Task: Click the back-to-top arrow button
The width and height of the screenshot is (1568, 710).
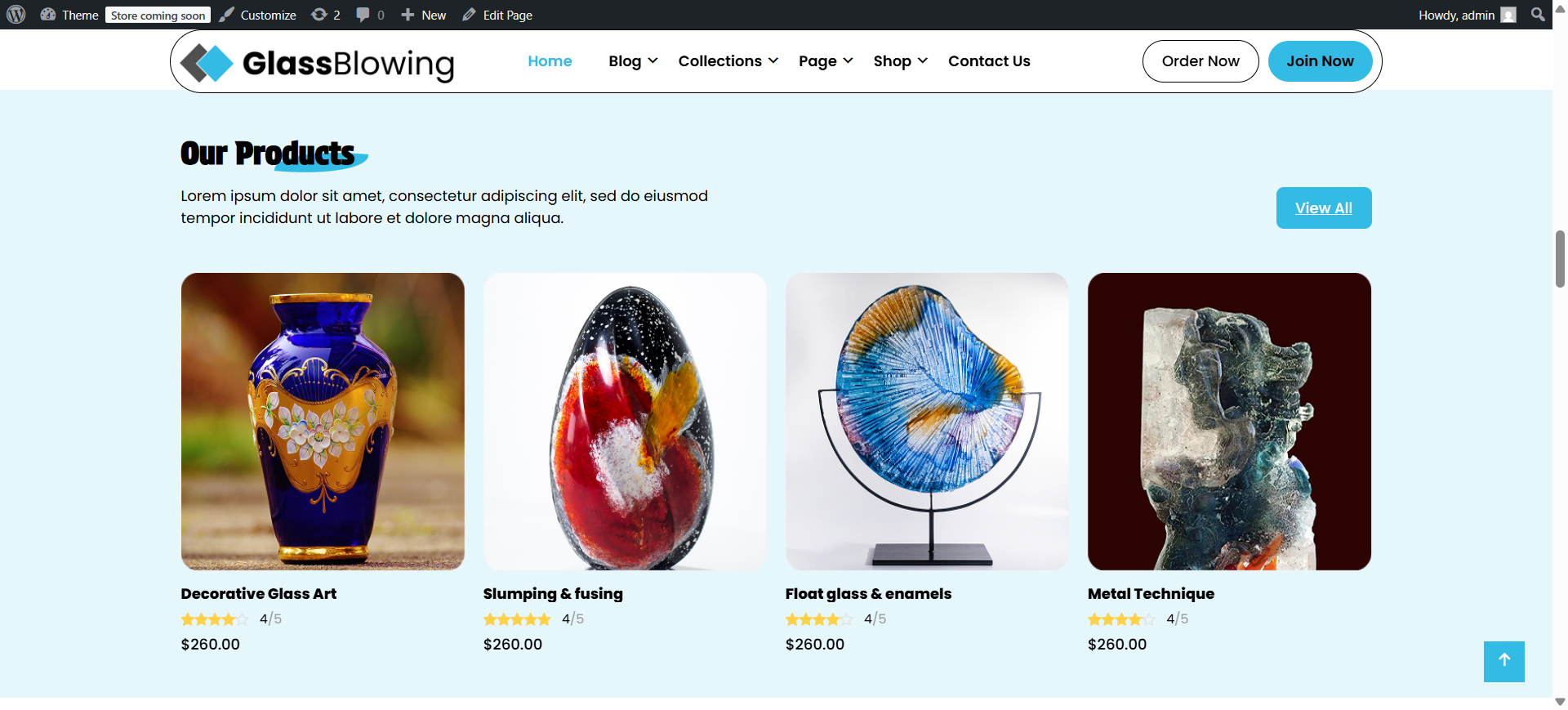Action: [1503, 661]
